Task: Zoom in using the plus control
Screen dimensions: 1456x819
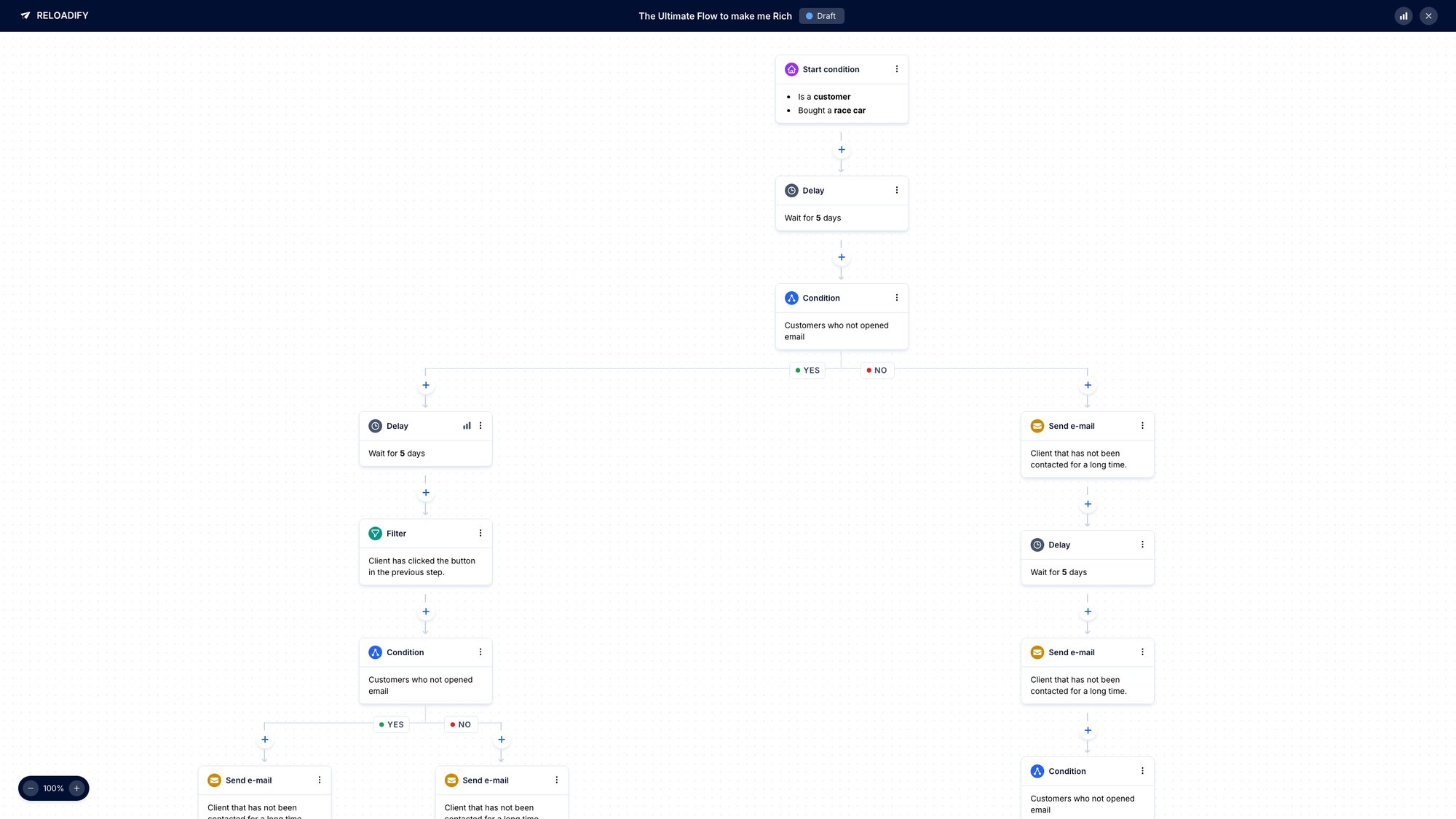Action: (x=76, y=788)
